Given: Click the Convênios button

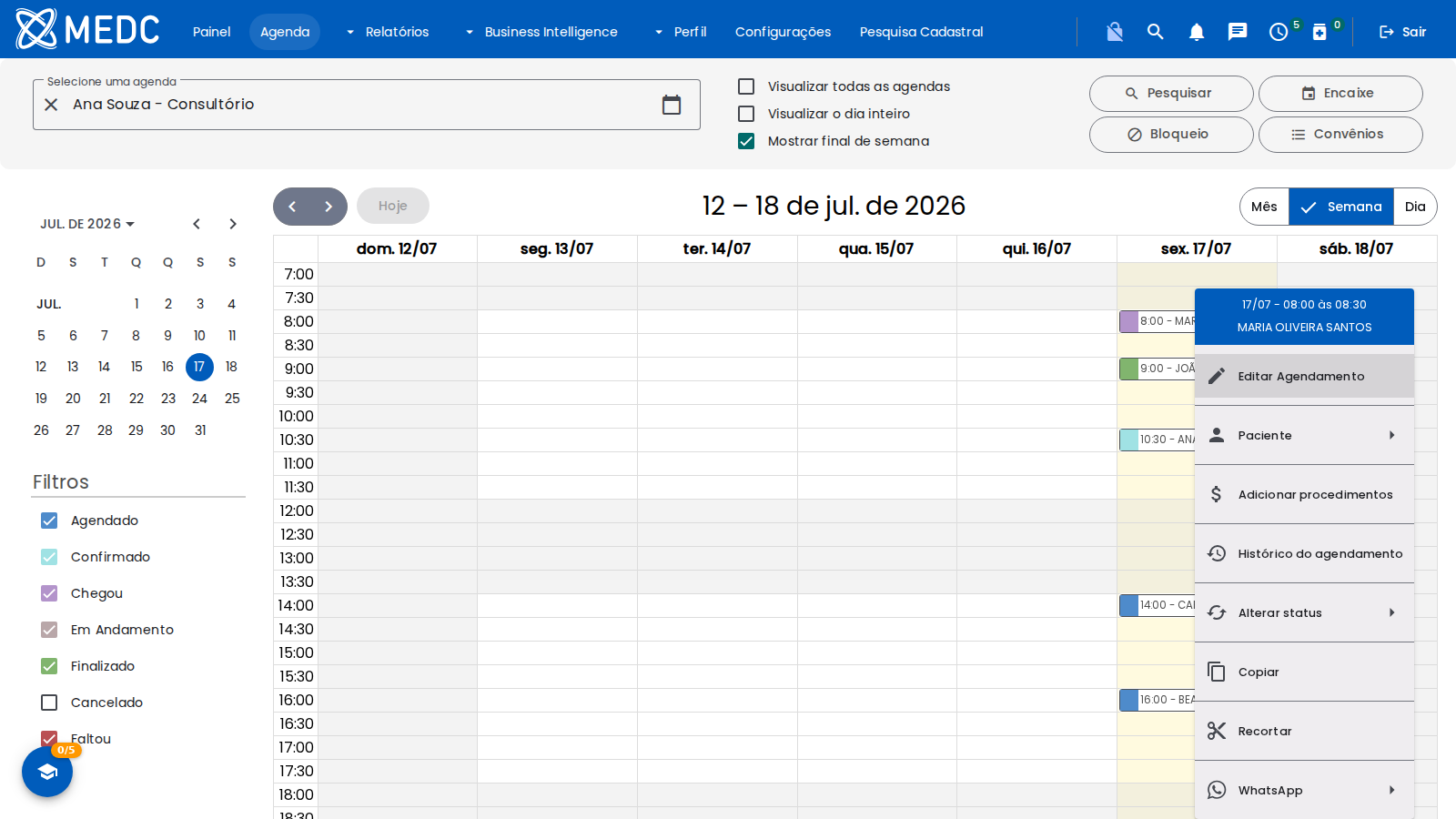Looking at the screenshot, I should coord(1340,135).
